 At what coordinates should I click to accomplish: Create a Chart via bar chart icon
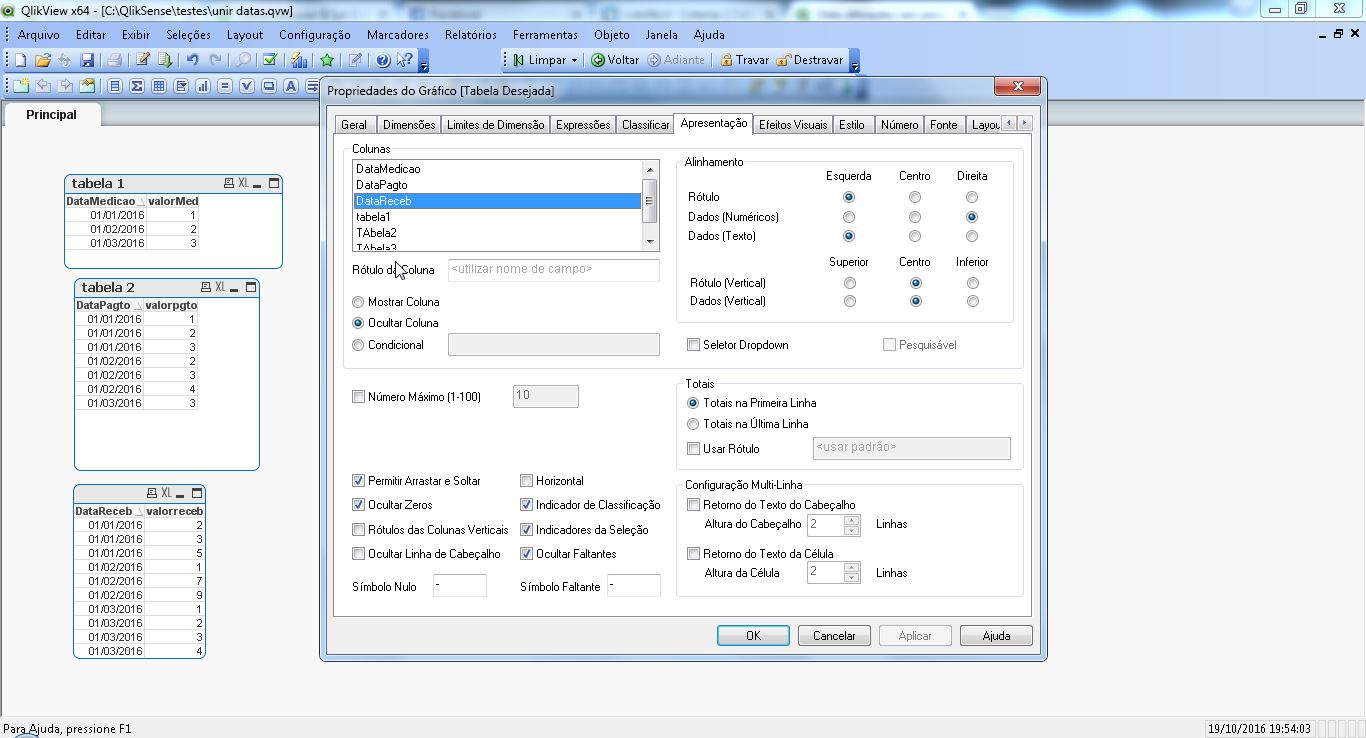click(x=203, y=86)
